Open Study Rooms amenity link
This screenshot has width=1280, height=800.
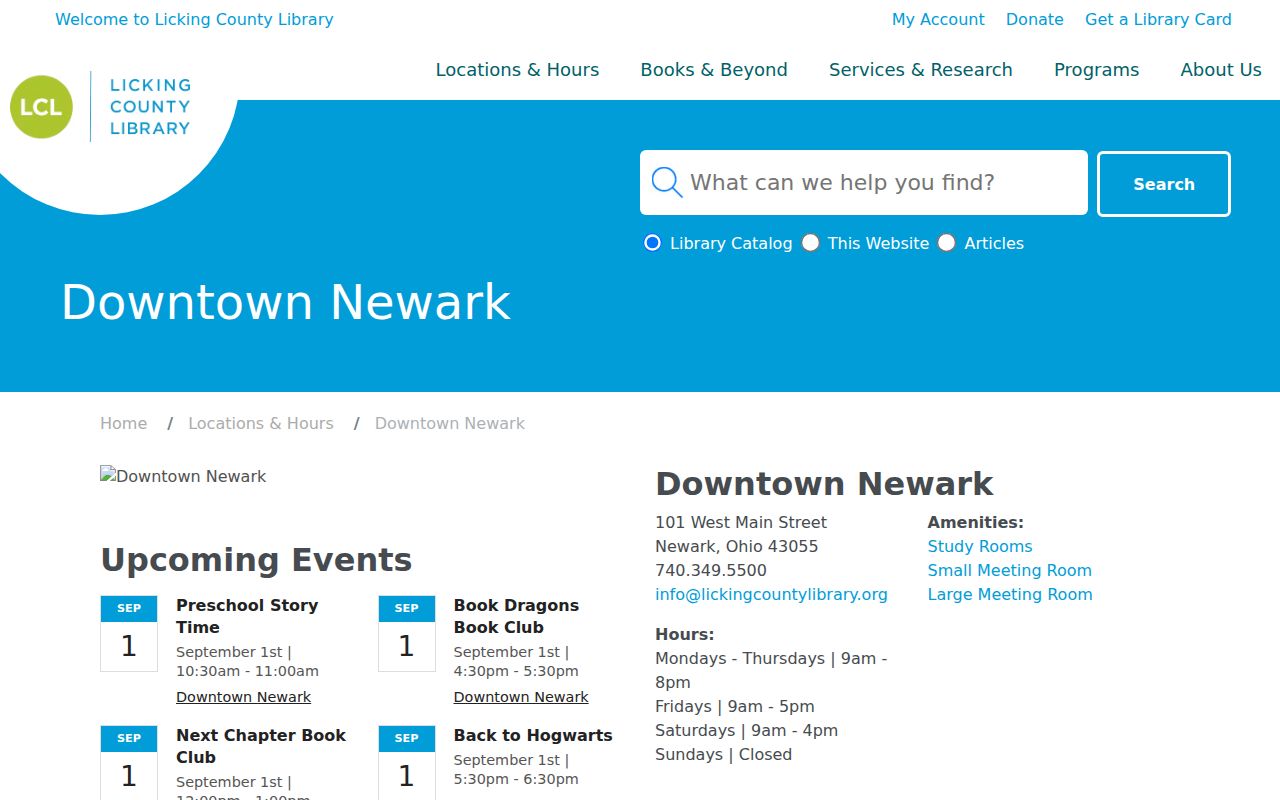pyautogui.click(x=980, y=546)
